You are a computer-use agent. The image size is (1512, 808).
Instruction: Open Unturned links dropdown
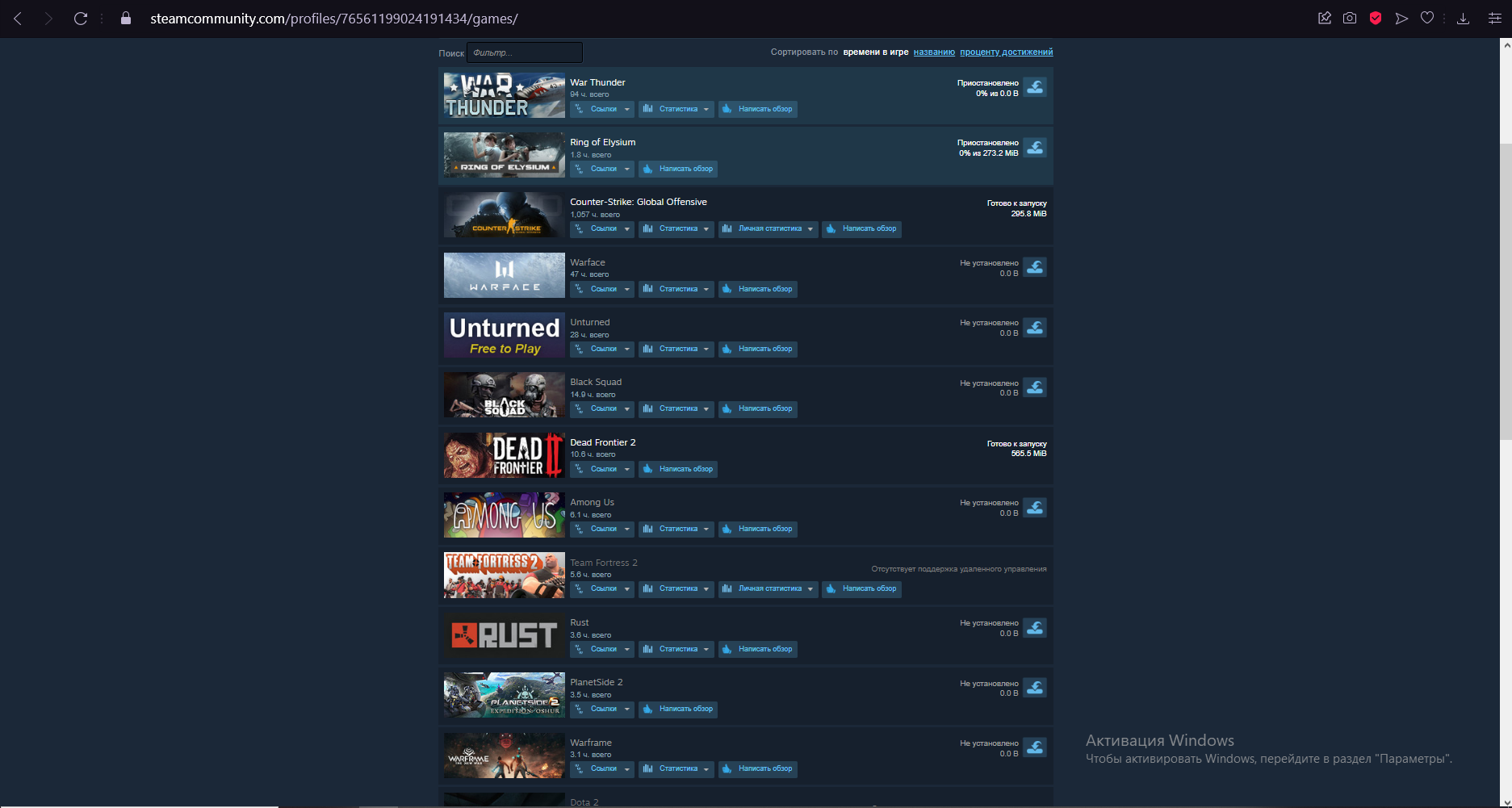[x=602, y=349]
